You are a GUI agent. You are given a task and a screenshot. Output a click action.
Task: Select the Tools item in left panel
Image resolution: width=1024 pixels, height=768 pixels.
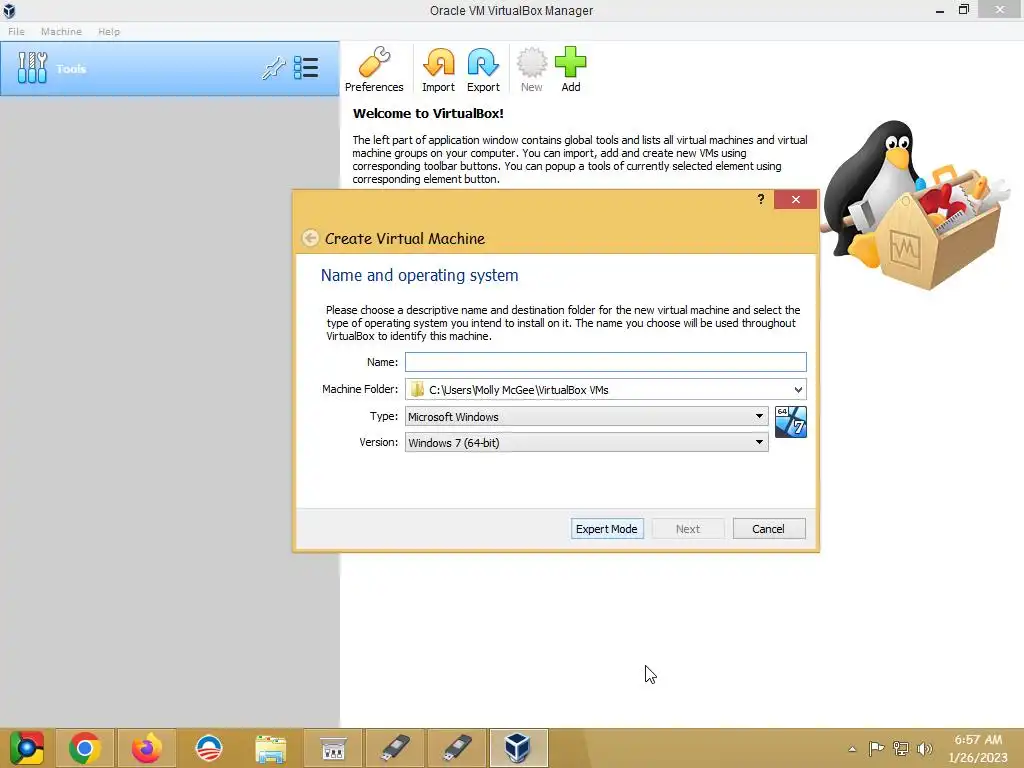pos(170,69)
